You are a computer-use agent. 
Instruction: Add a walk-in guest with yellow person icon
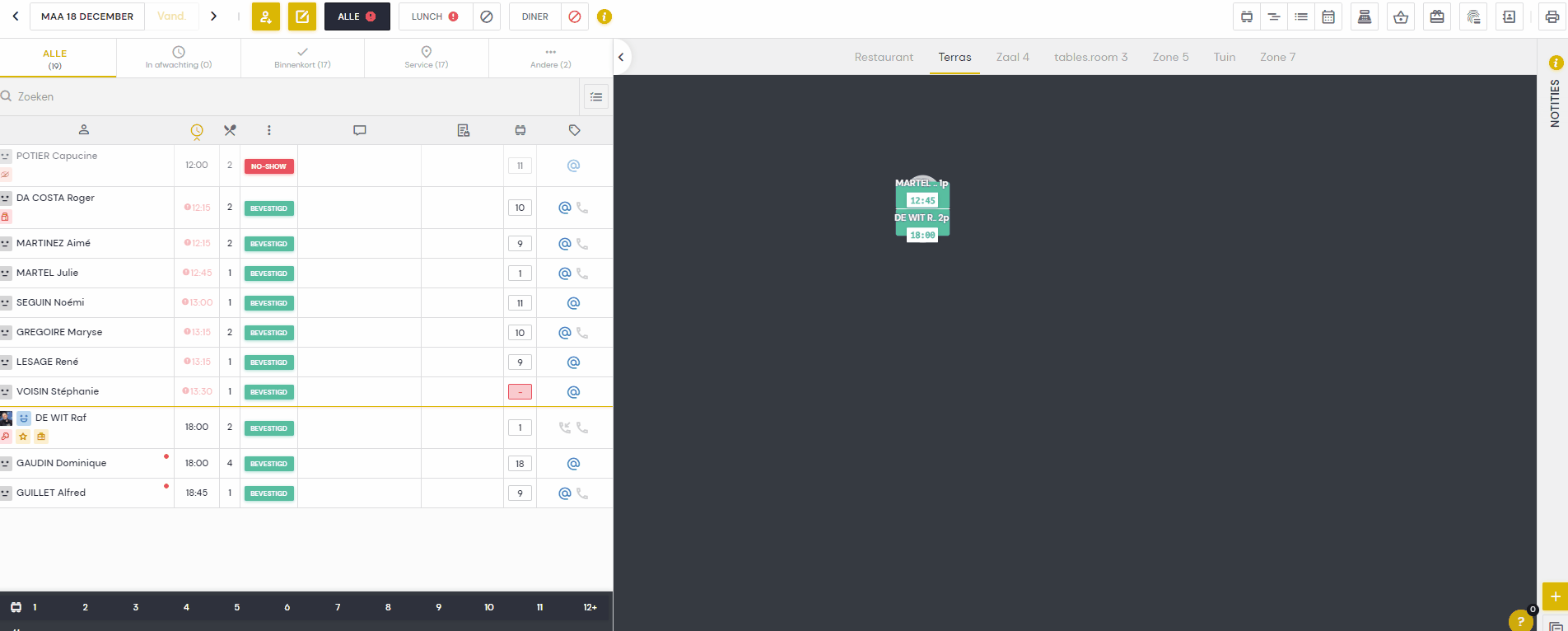tap(266, 16)
